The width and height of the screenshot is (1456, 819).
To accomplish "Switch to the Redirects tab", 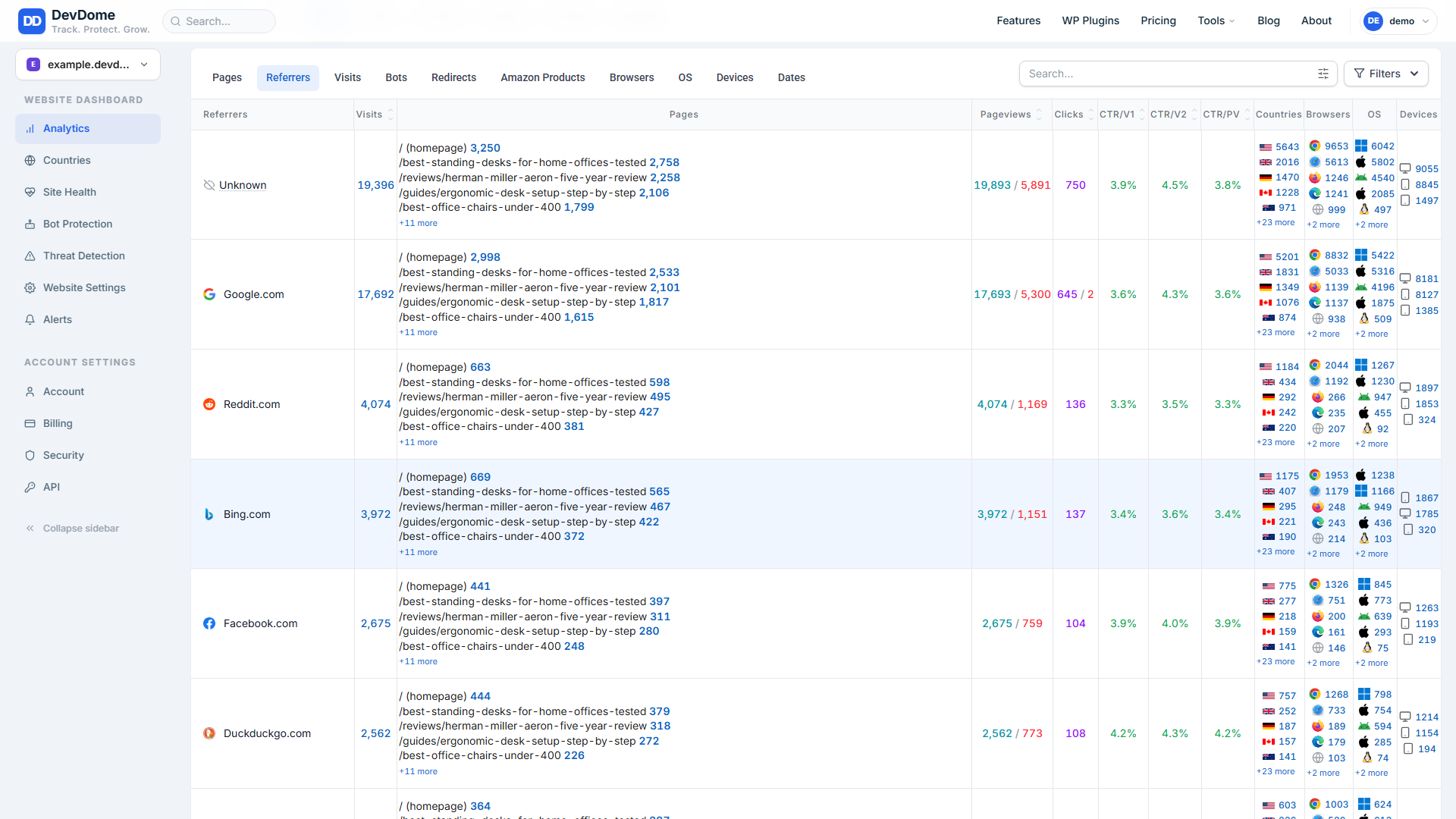I will point(454,78).
